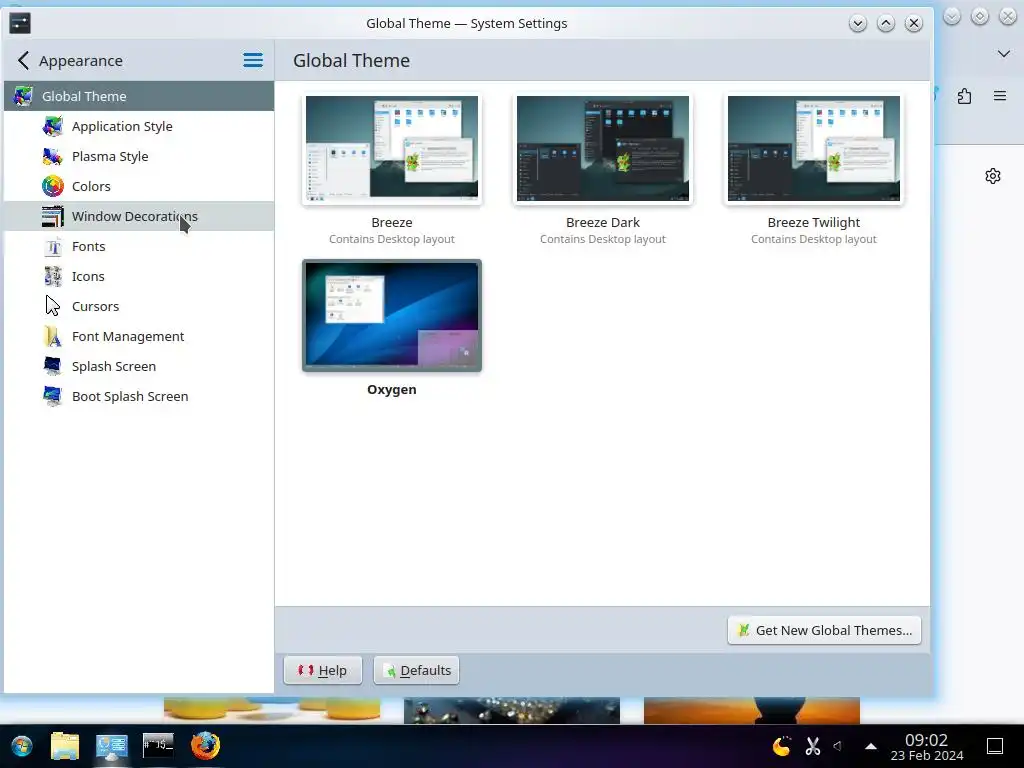Click the Defaults button

point(416,670)
